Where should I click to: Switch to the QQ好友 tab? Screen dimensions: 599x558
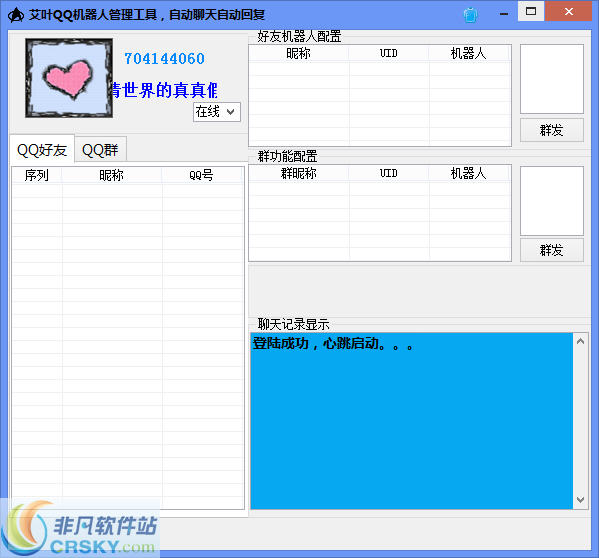tap(42, 150)
